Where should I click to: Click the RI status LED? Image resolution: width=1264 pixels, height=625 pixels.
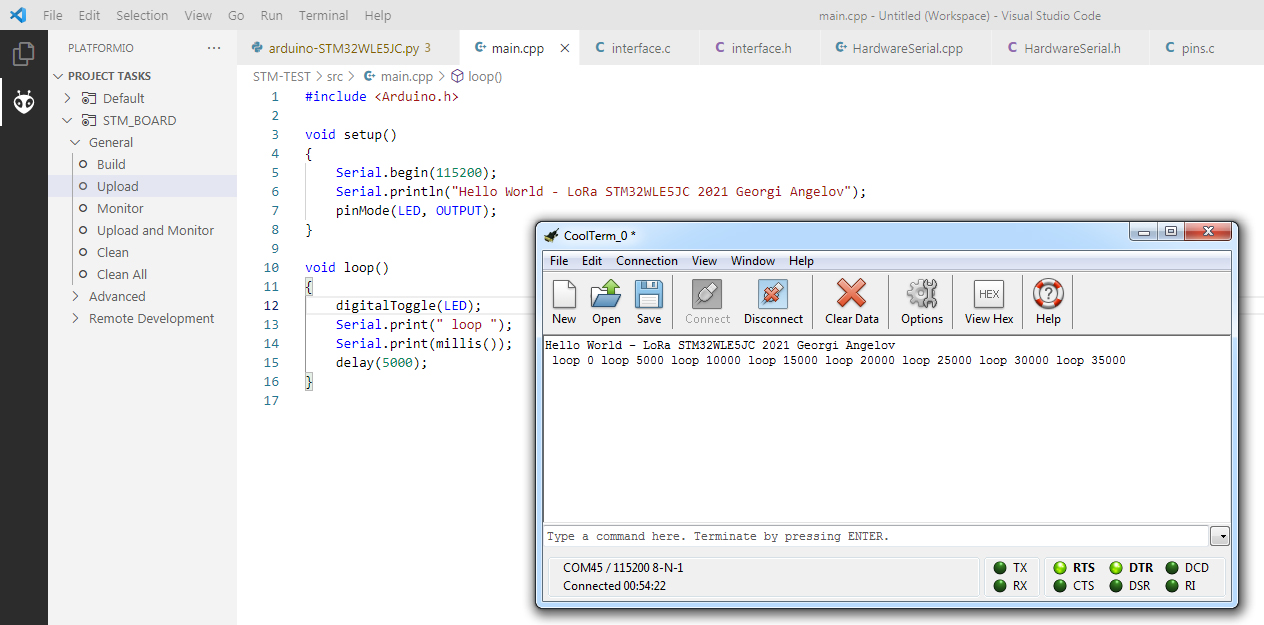1172,586
